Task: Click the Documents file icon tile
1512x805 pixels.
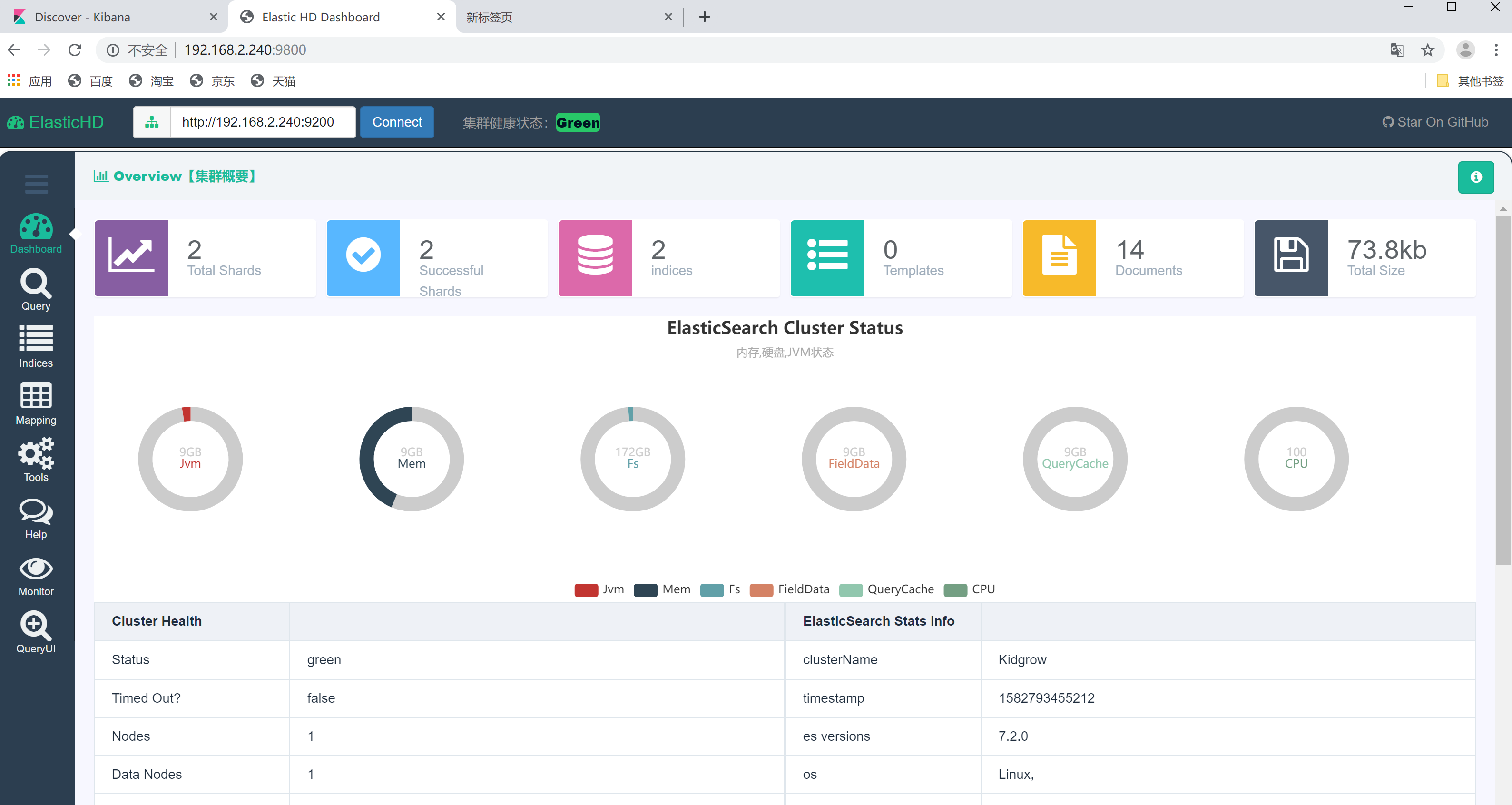Action: point(1060,258)
